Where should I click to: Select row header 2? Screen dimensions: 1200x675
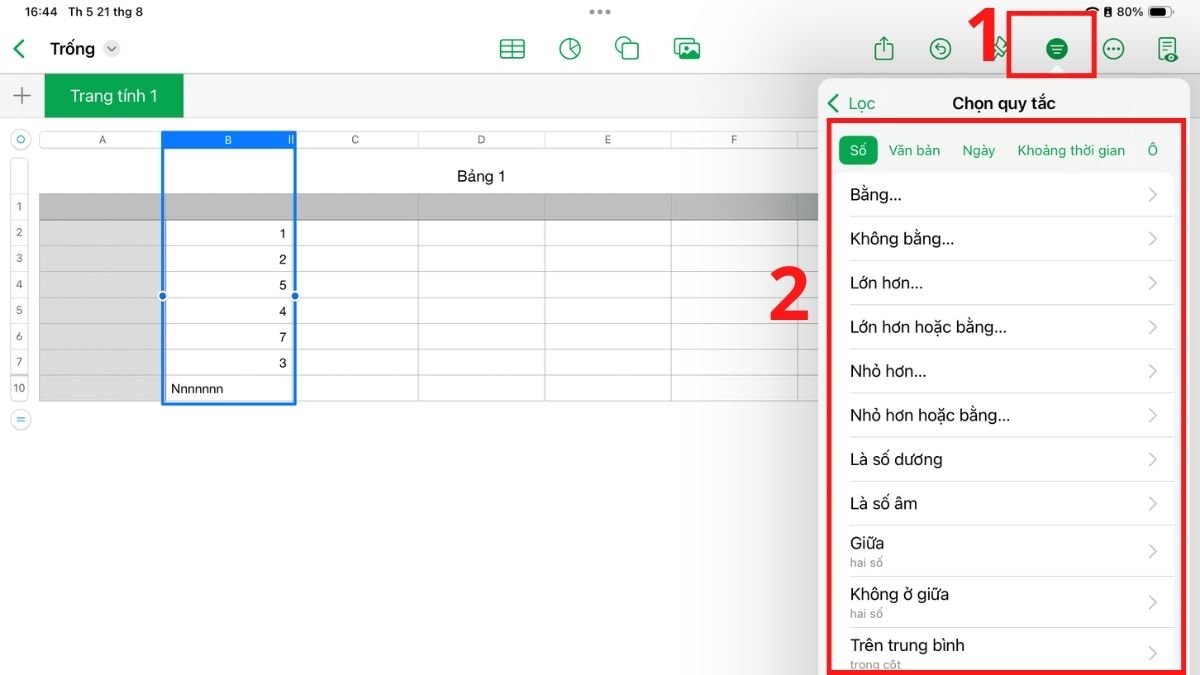(19, 232)
